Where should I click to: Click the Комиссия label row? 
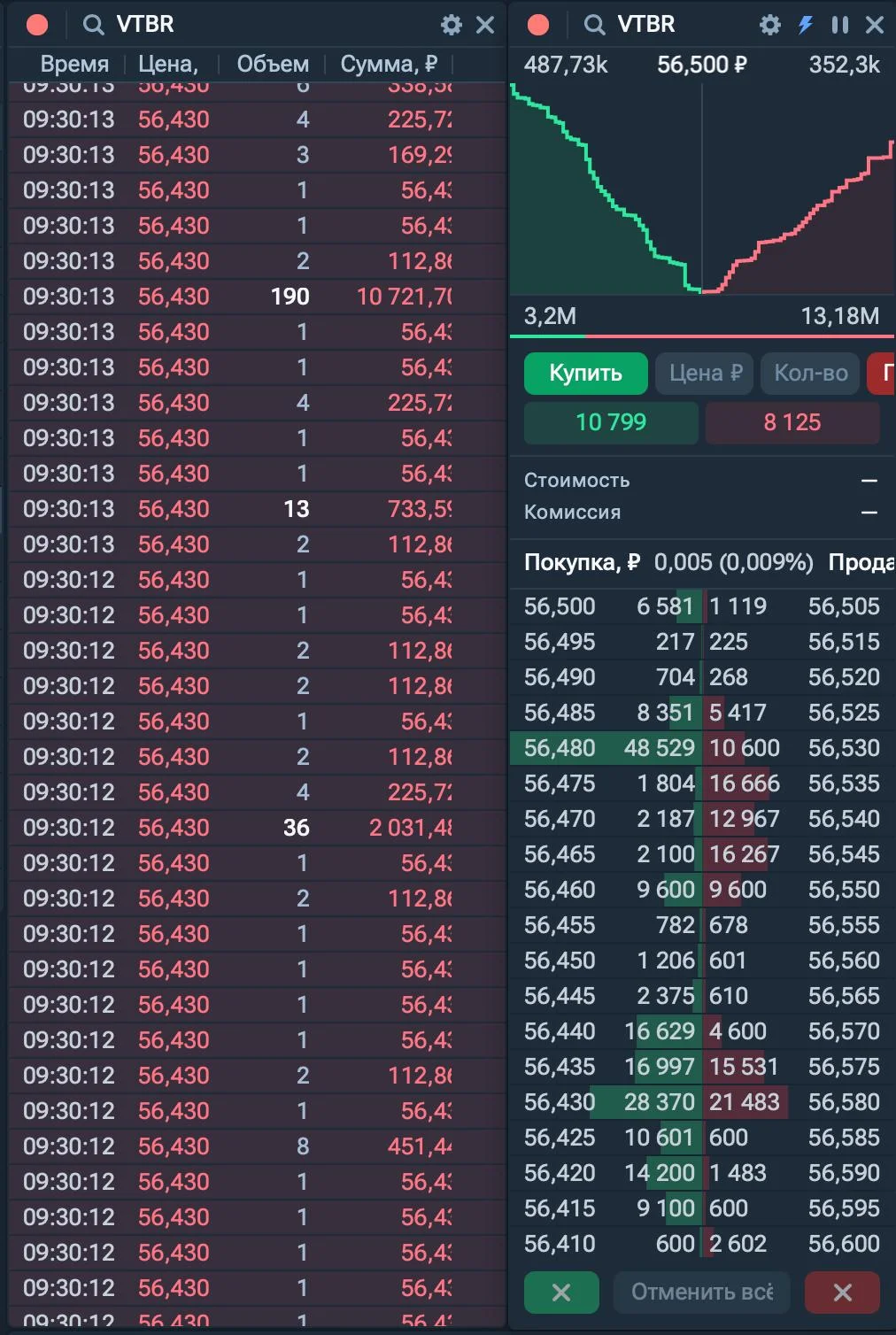pos(702,513)
